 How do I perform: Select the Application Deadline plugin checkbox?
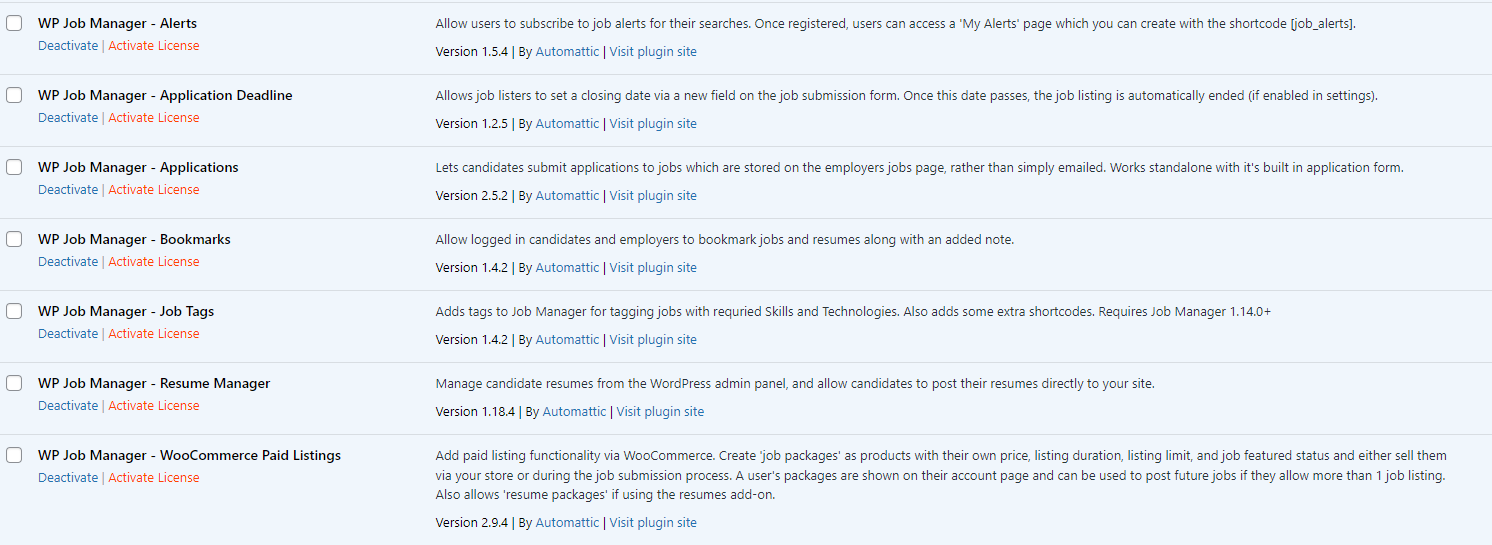click(14, 95)
